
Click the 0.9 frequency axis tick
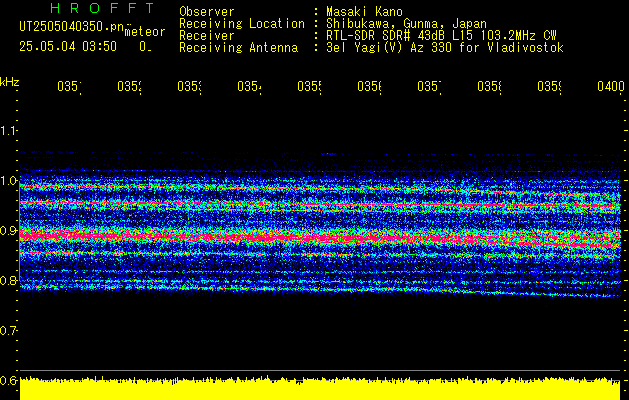9,231
